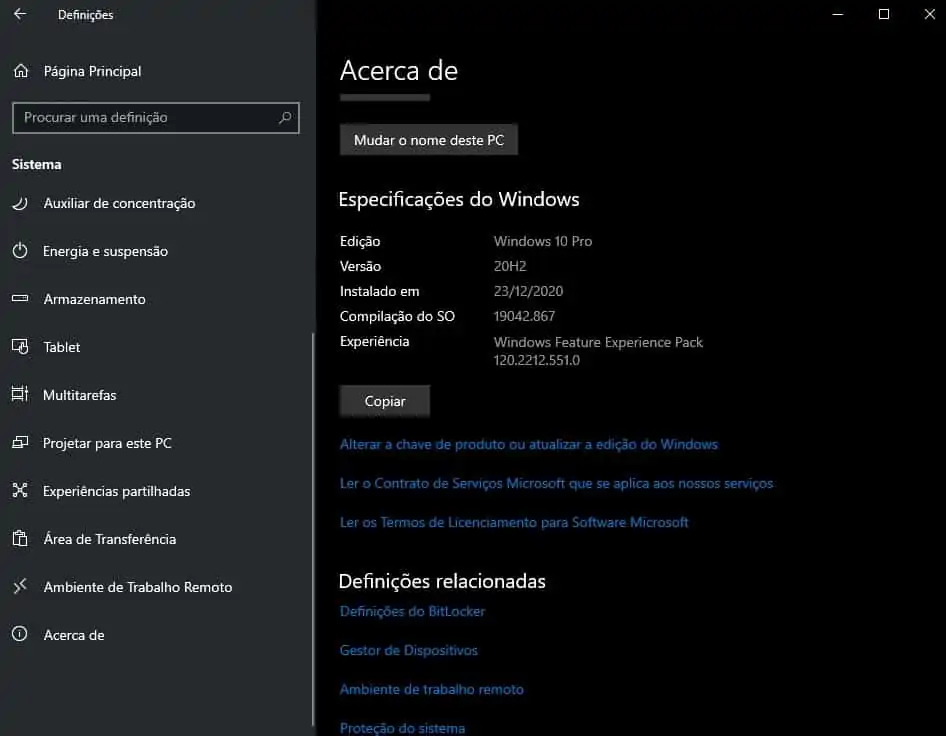The width and height of the screenshot is (946, 736).
Task: Click the clipboard icon for Área de Transferência
Action: [x=20, y=539]
